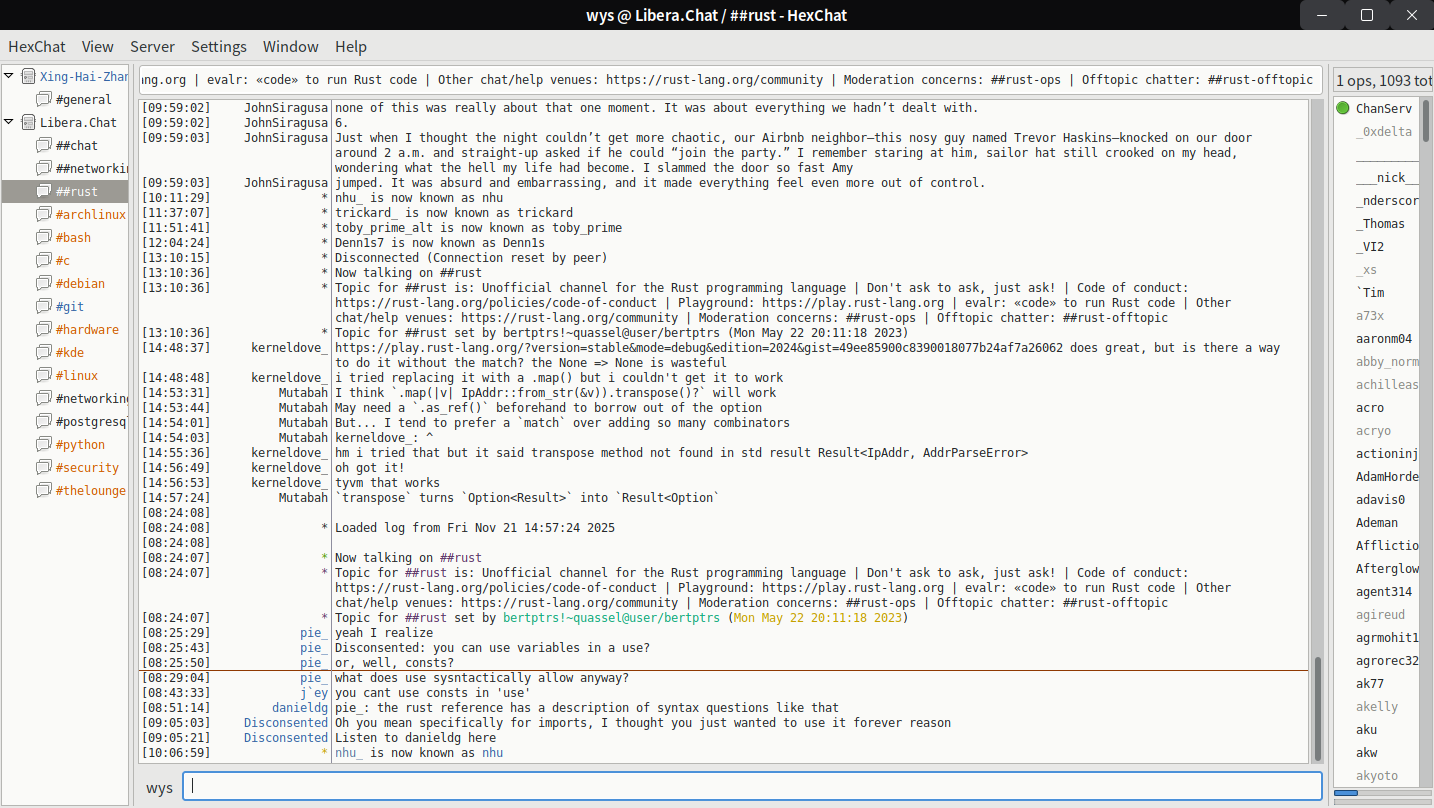Open the rust-lang.org/community link in the topic bar
Image resolution: width=1434 pixels, height=808 pixels.
point(715,80)
